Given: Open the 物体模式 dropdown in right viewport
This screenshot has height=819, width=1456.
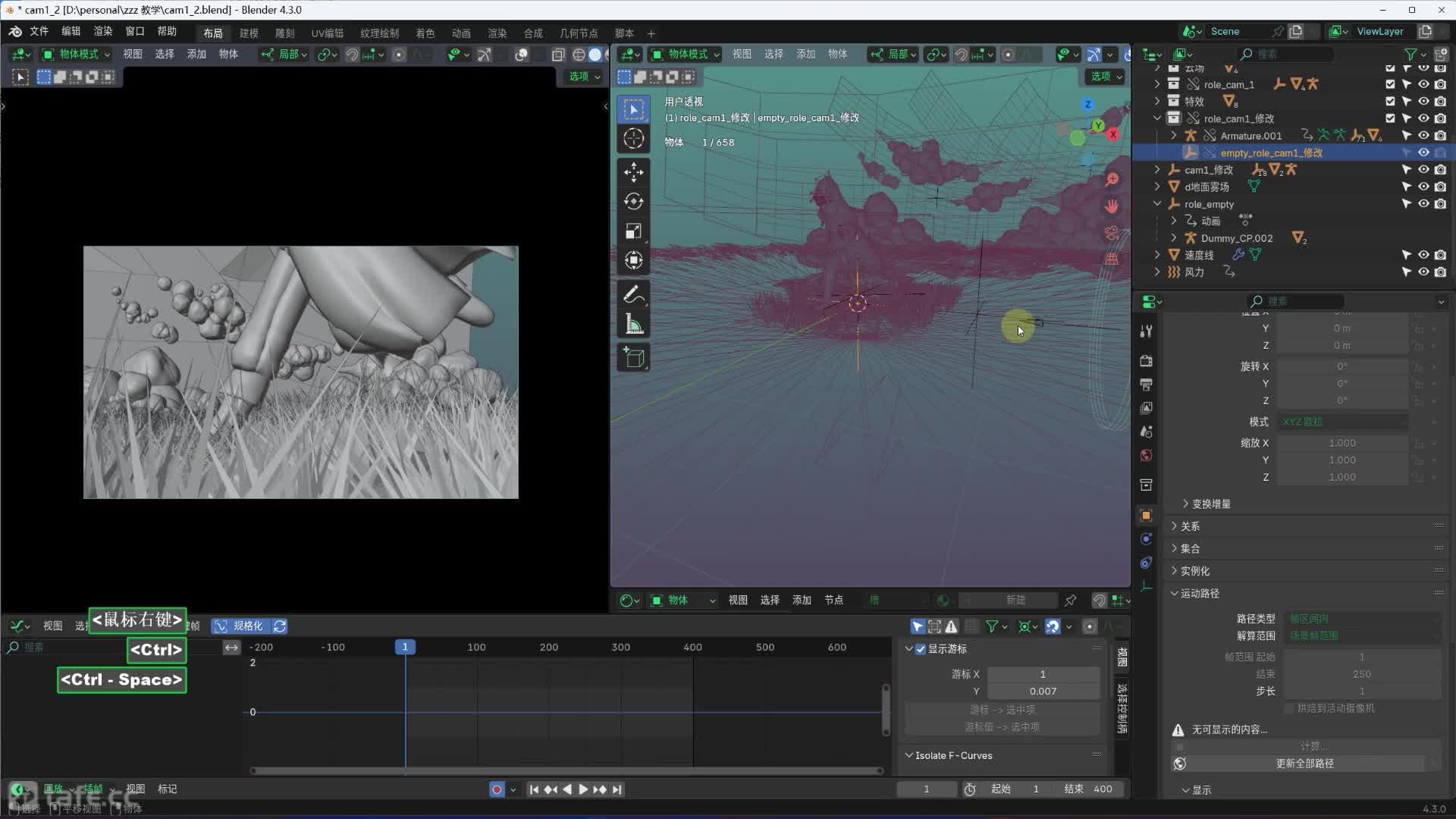Looking at the screenshot, I should (686, 54).
